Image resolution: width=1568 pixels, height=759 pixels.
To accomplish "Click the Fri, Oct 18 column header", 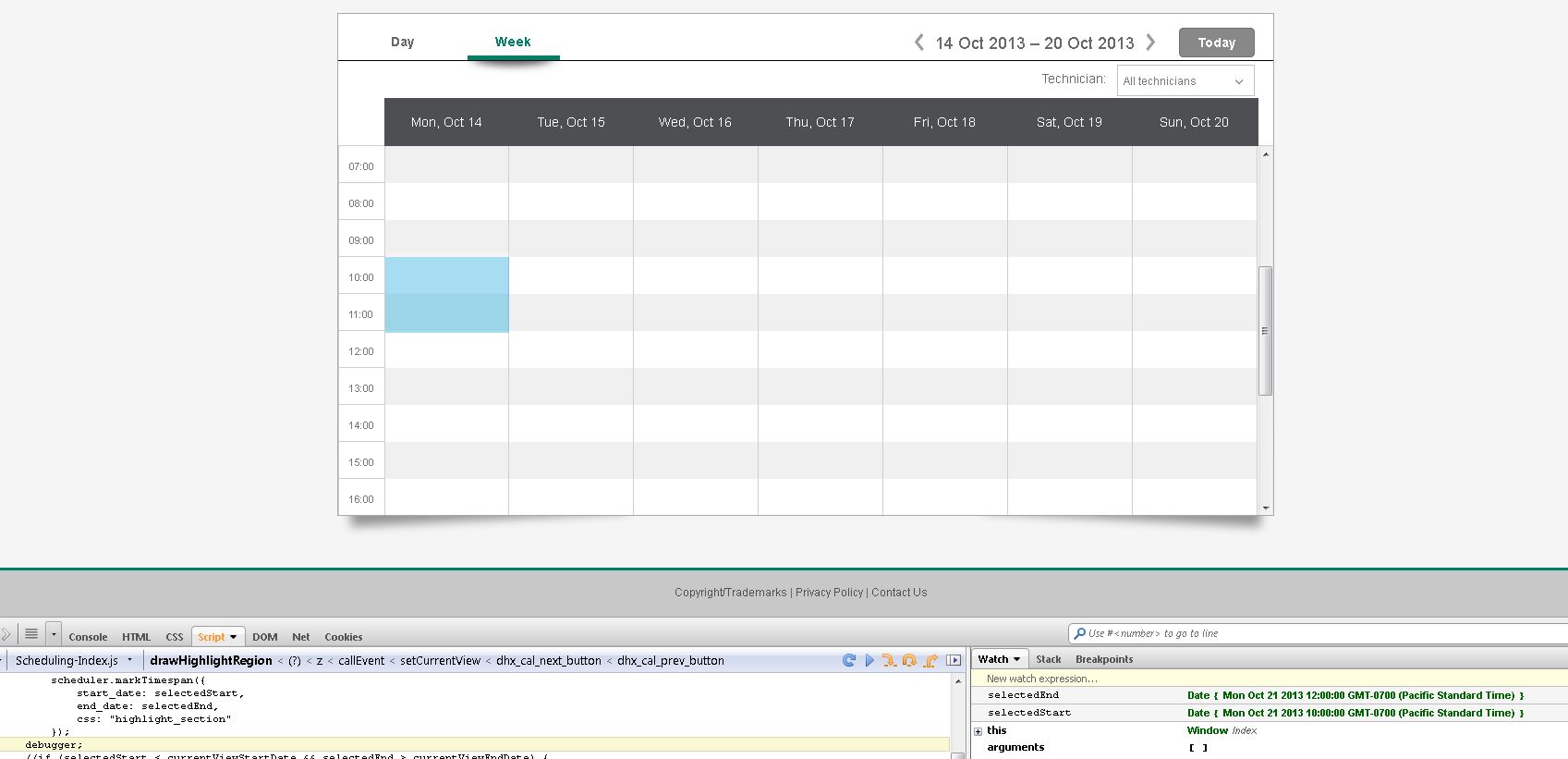I will (944, 122).
